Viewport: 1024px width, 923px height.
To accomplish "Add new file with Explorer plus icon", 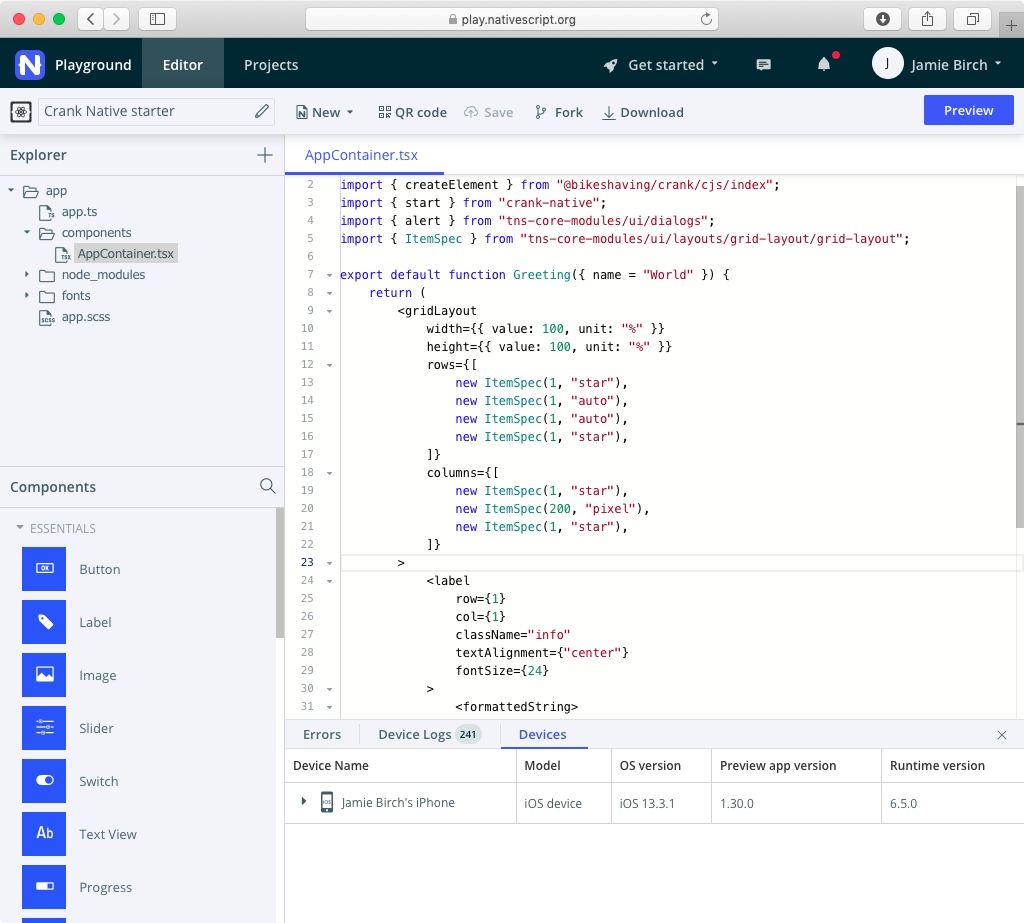I will coord(264,155).
